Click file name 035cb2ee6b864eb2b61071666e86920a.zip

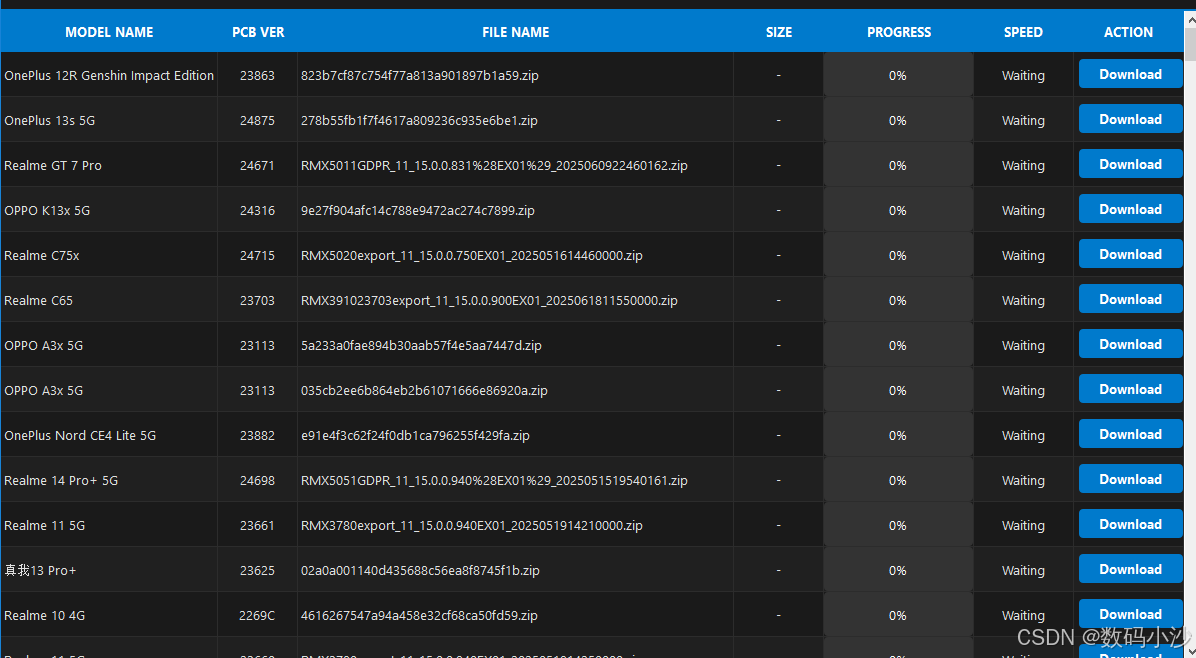coord(424,390)
